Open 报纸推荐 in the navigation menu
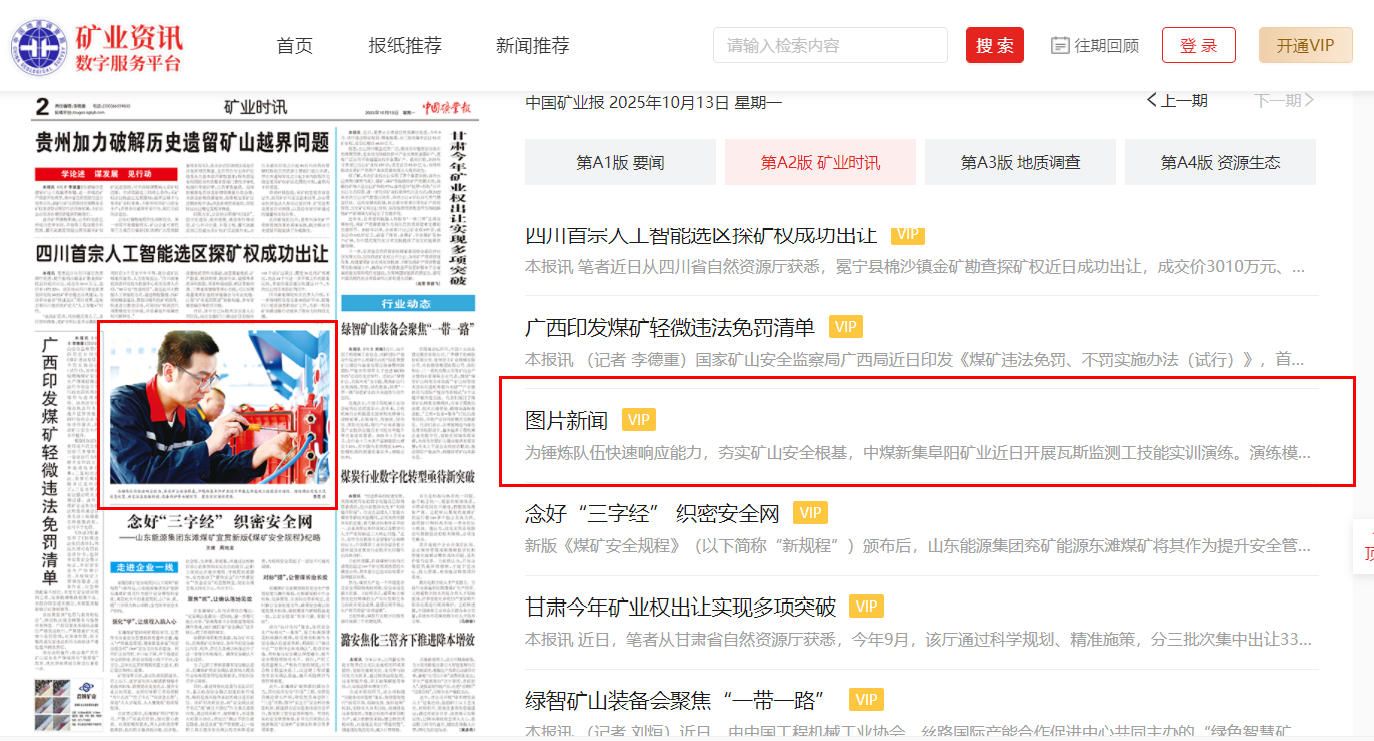Viewport: 1374px width, 741px height. click(405, 45)
